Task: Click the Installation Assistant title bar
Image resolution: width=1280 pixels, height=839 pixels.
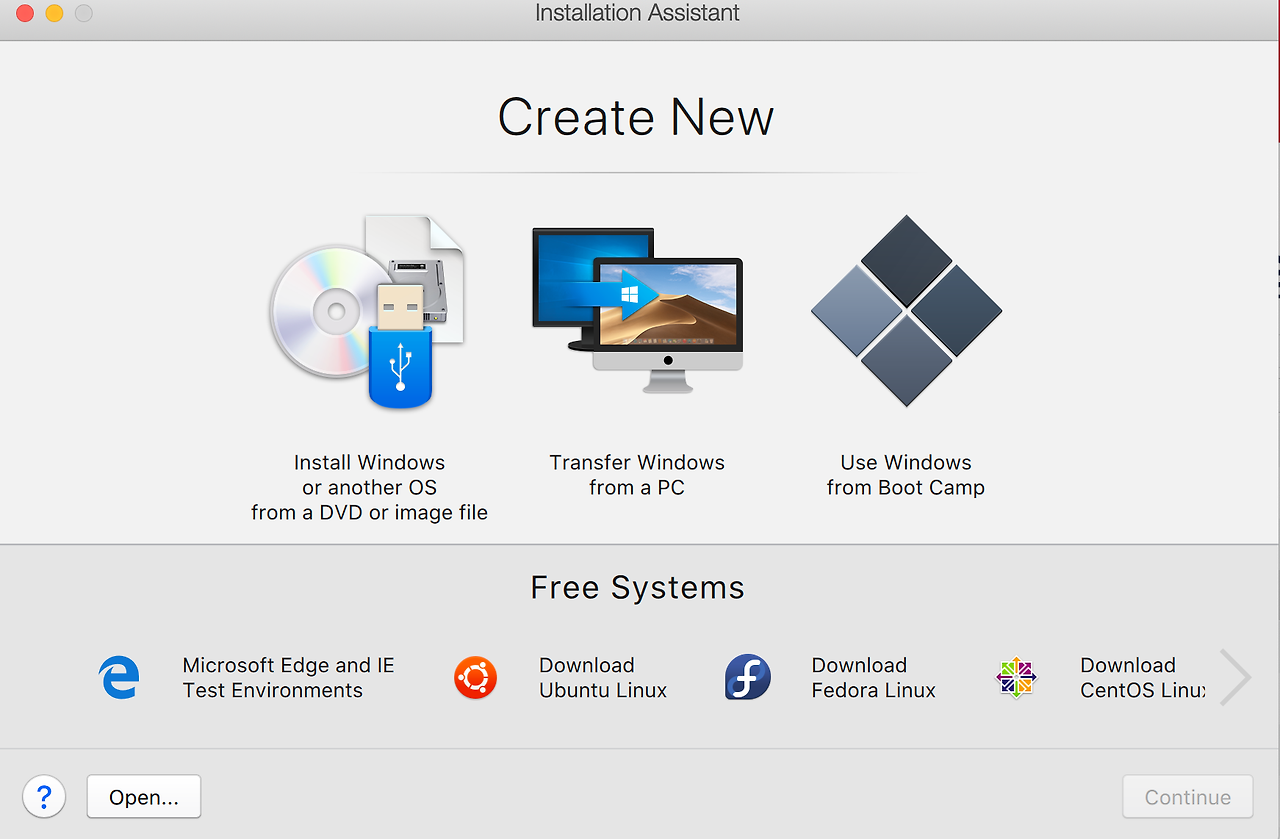Action: click(637, 13)
